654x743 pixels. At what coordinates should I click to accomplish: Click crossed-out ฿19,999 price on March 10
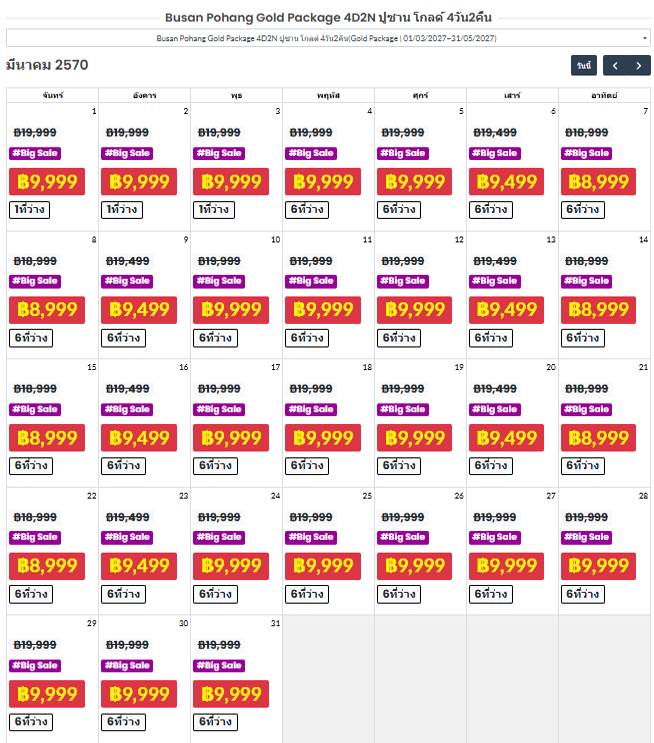[219, 261]
